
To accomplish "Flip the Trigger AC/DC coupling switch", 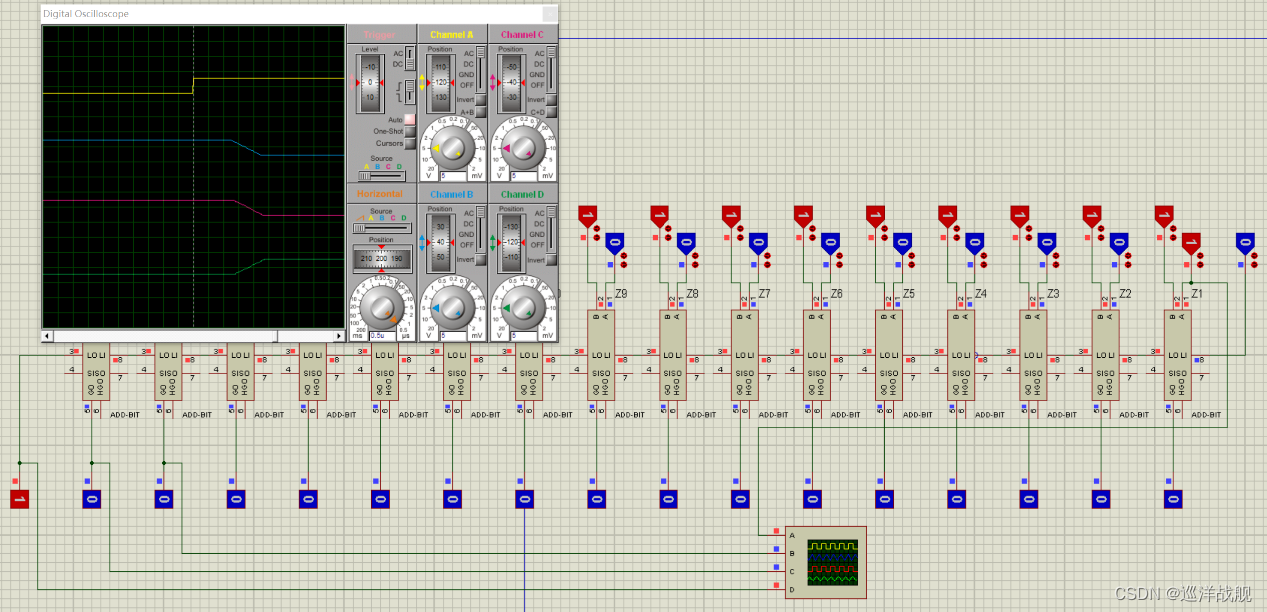I will [409, 58].
